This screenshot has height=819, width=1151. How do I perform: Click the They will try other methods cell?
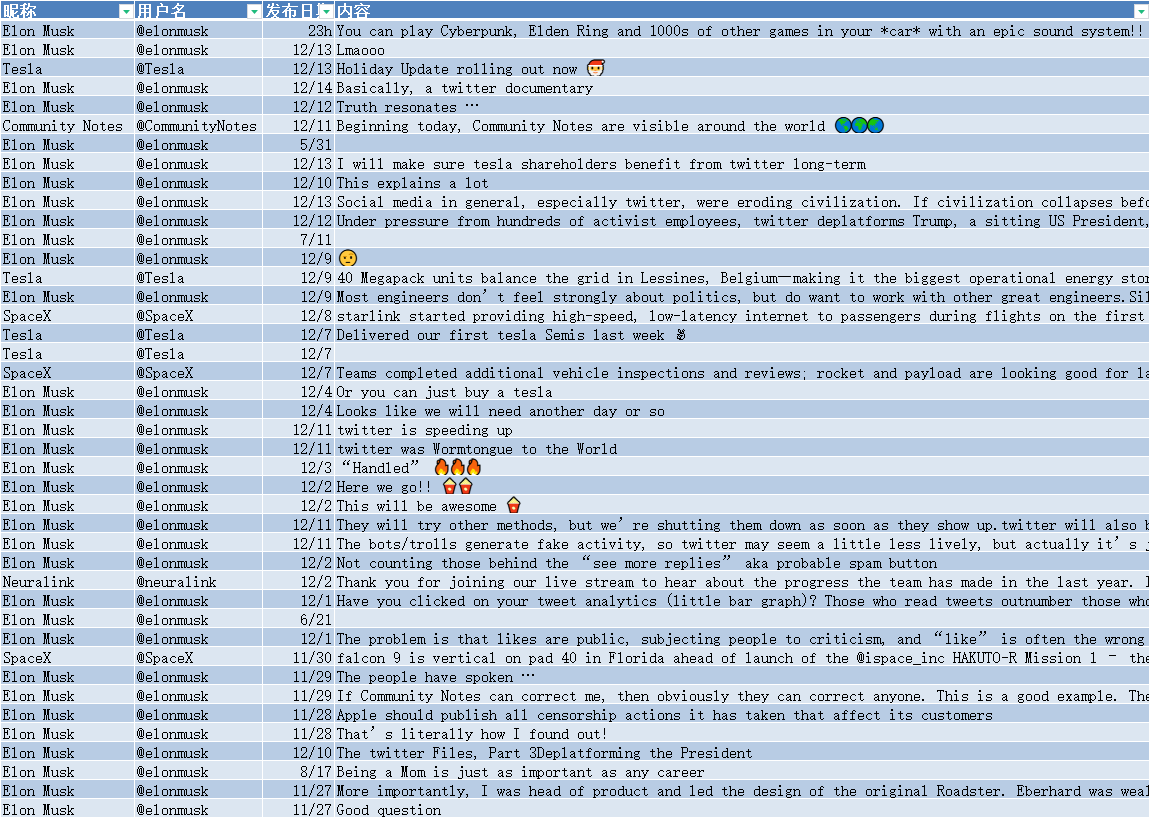pos(742,525)
